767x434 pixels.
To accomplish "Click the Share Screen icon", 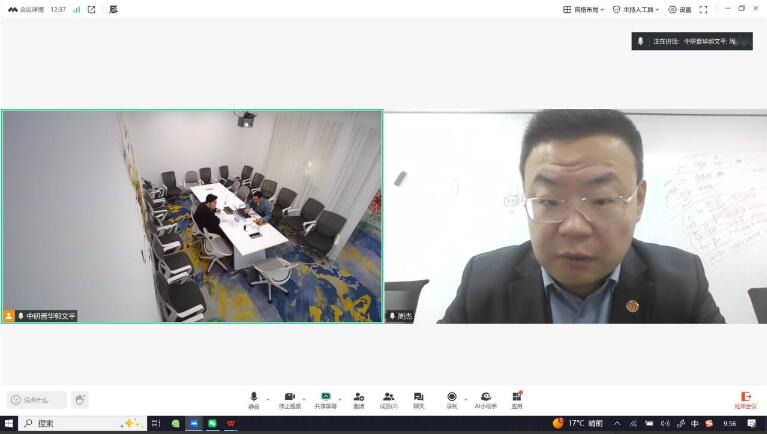I will (x=325, y=399).
